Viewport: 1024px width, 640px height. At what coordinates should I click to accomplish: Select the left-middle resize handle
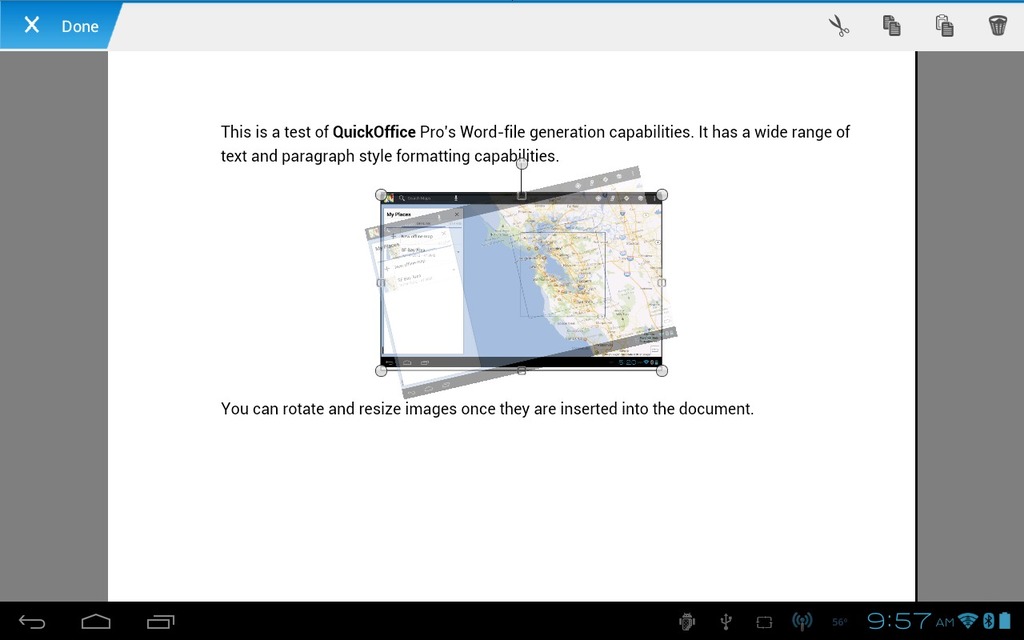pyautogui.click(x=381, y=283)
